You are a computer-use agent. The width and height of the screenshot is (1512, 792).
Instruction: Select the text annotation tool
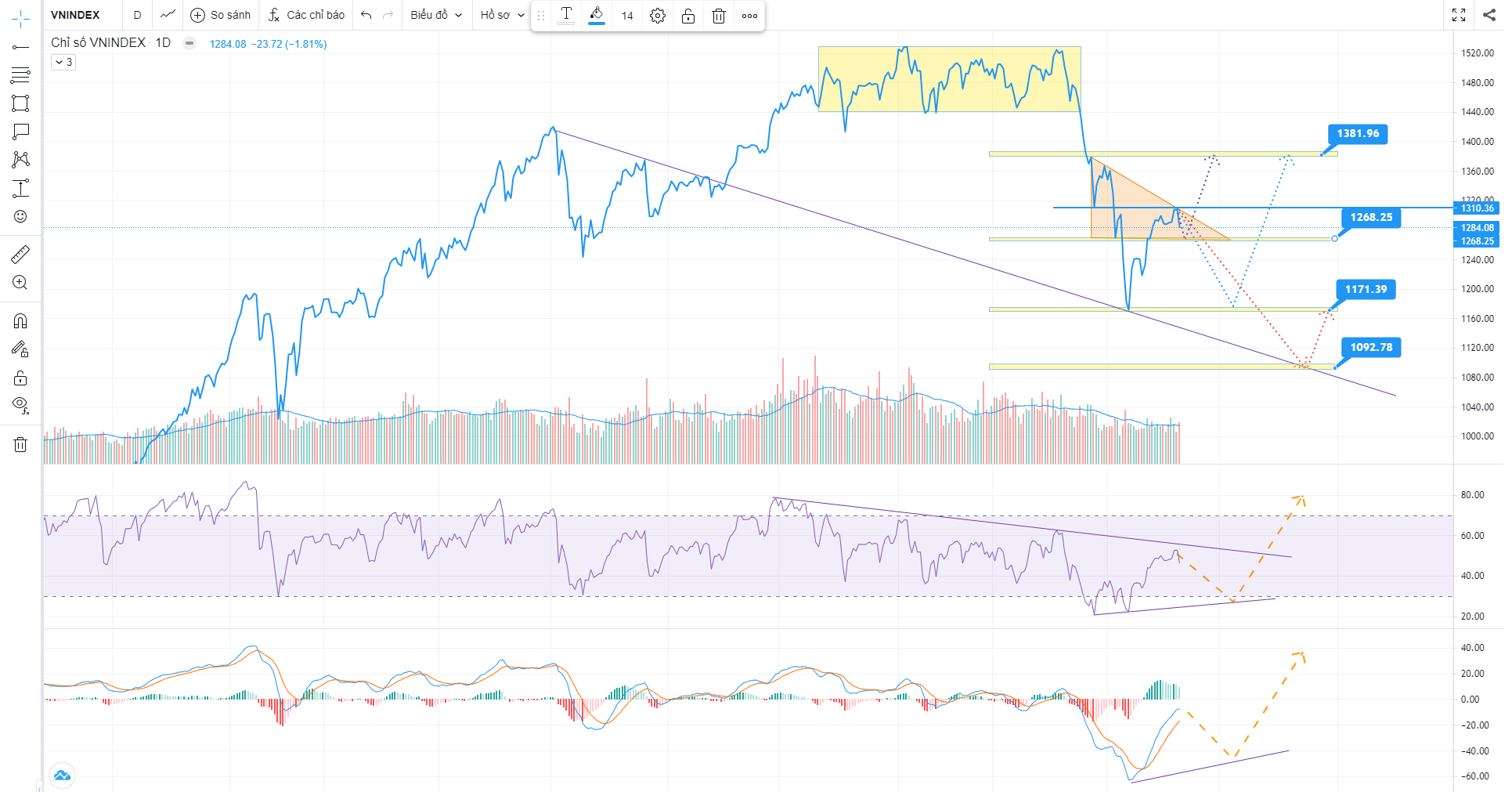point(20,132)
